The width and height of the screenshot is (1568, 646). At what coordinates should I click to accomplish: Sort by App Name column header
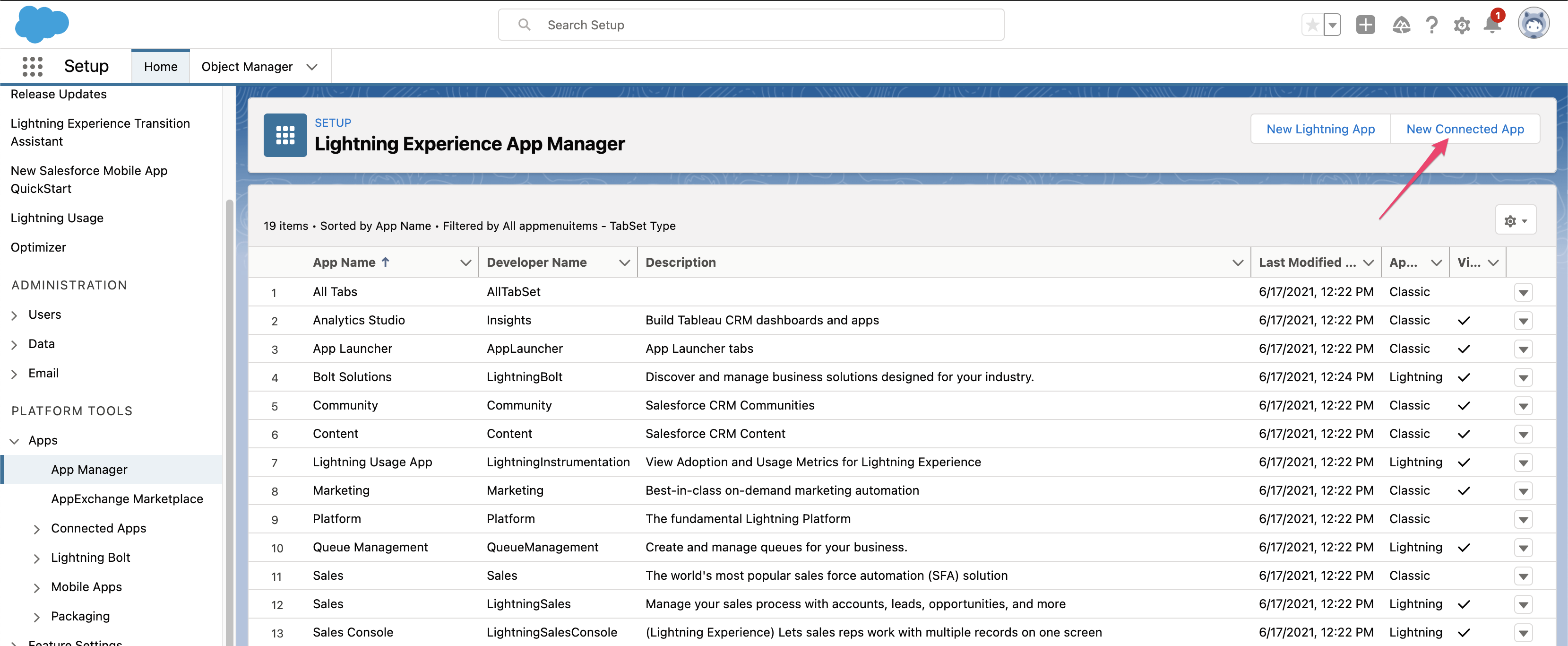[351, 262]
